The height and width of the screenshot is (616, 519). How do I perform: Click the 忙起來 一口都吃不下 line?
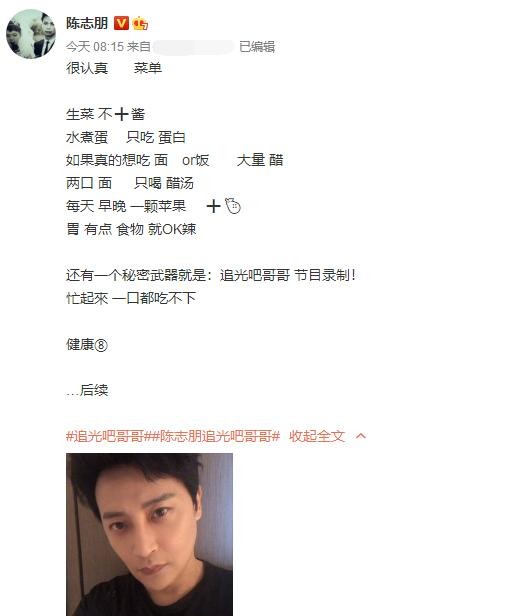point(131,298)
